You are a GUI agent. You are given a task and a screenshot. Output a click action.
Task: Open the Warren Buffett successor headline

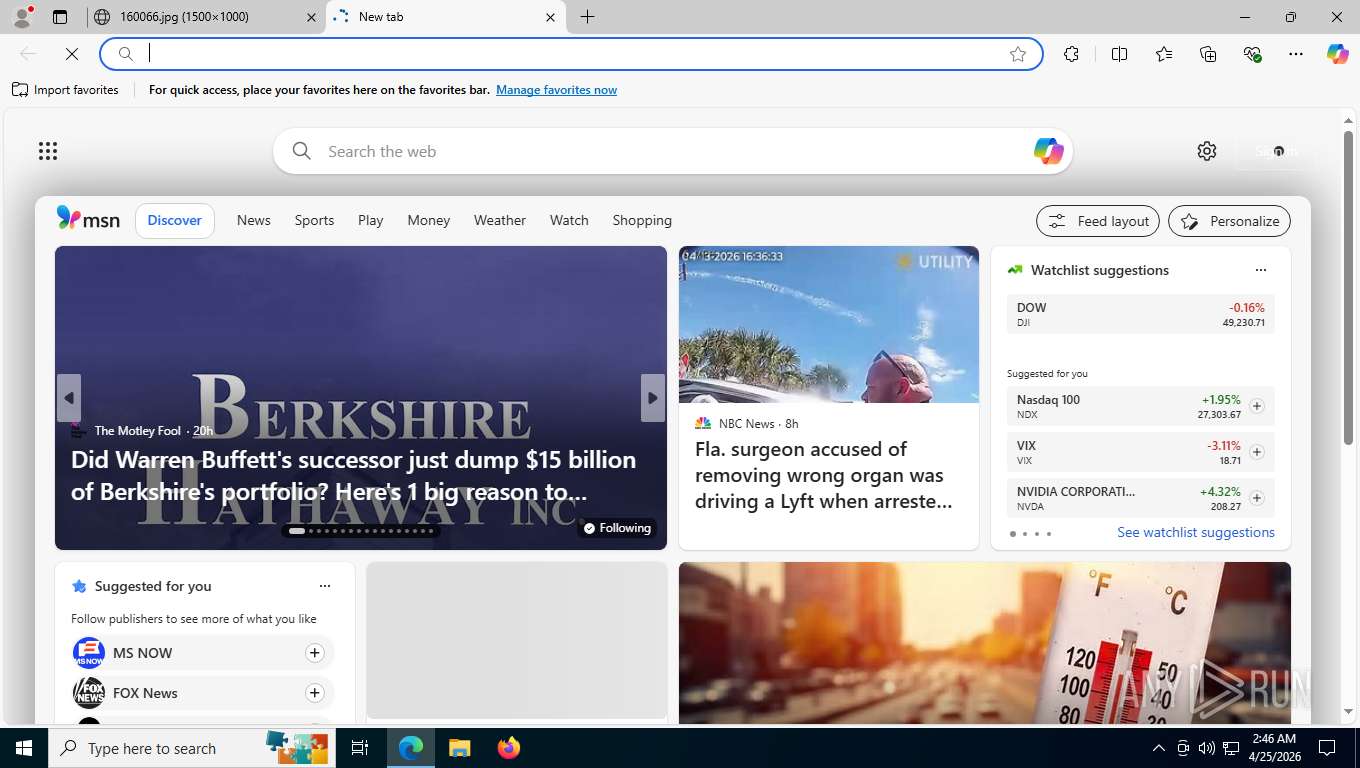(x=353, y=476)
